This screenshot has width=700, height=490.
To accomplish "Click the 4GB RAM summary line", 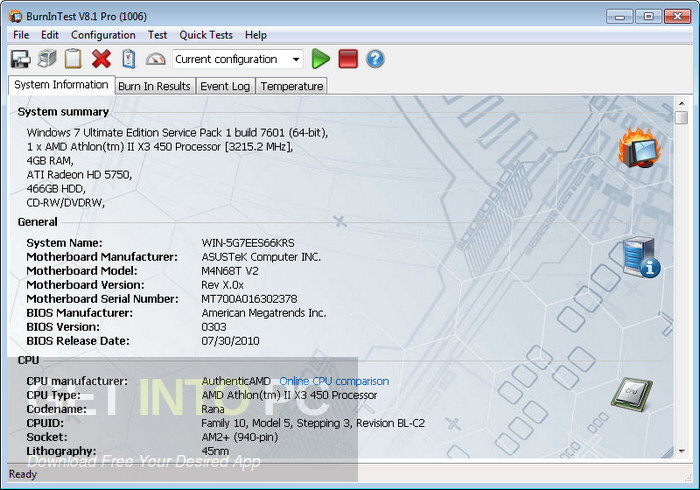I will (50, 161).
